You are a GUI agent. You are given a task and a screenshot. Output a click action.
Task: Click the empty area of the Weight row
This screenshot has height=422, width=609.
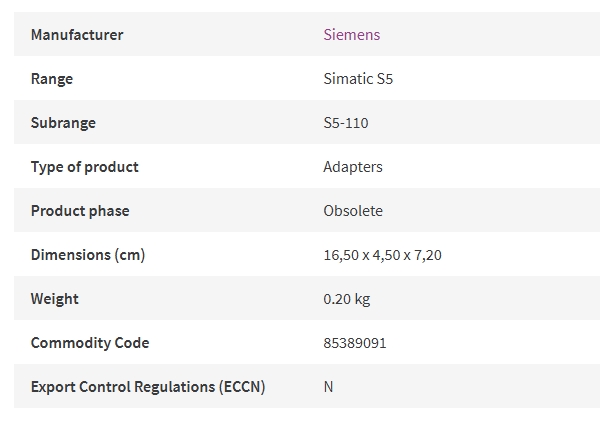(x=485, y=299)
